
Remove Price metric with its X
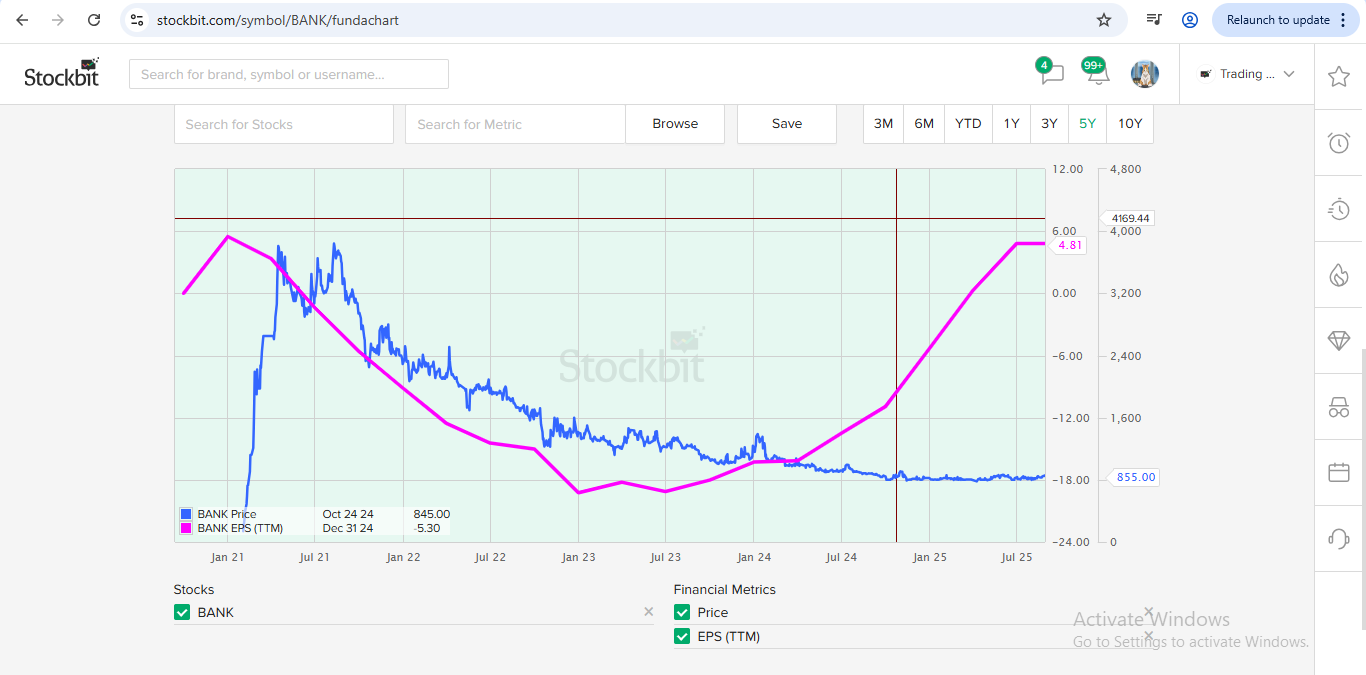1149,612
